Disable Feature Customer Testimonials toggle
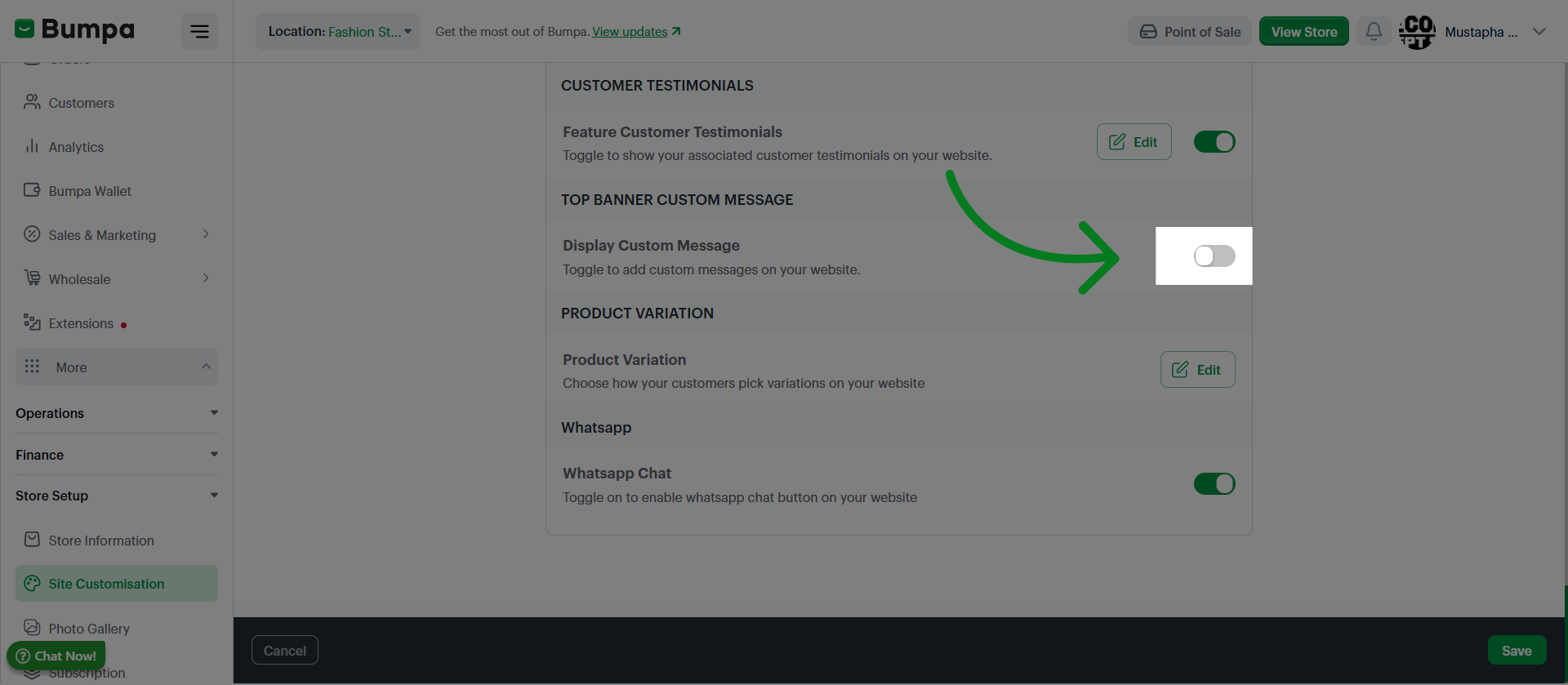 (1214, 142)
